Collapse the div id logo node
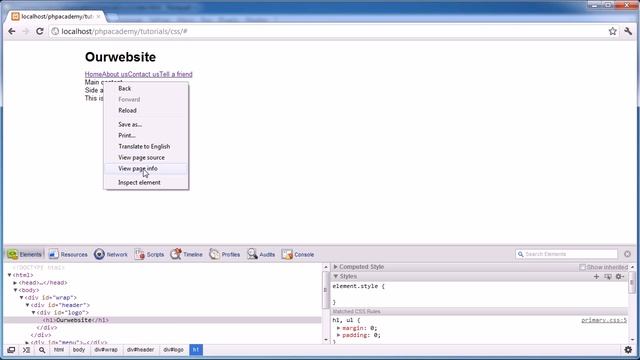Viewport: 640px width, 360px height. click(x=33, y=312)
